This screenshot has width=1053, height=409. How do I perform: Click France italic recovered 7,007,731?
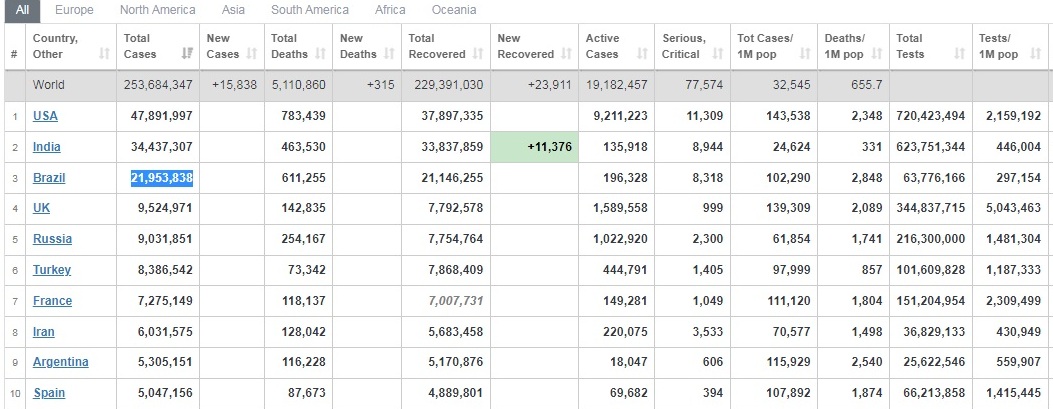pyautogui.click(x=456, y=301)
